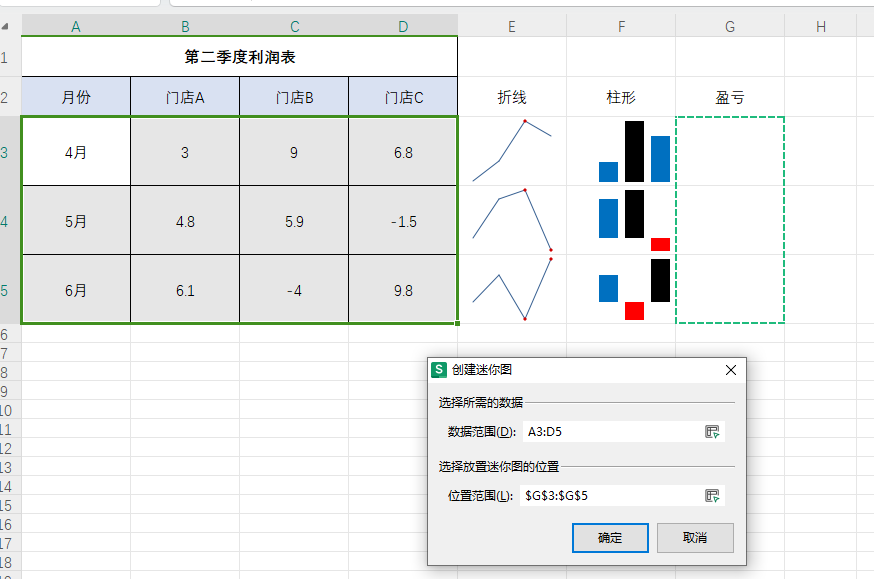
Task: Click the 4月 cell
Action: [76, 152]
